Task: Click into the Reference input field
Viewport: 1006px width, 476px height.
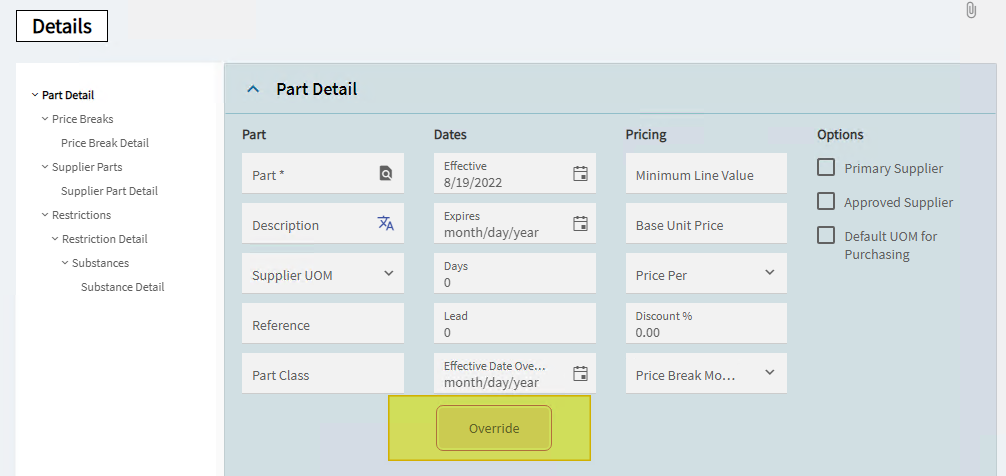Action: point(323,323)
